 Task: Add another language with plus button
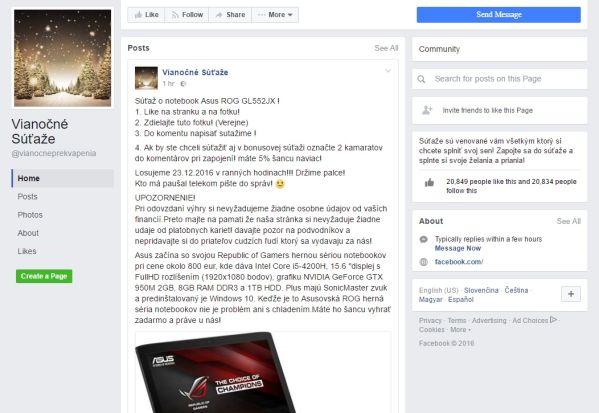click(x=571, y=294)
